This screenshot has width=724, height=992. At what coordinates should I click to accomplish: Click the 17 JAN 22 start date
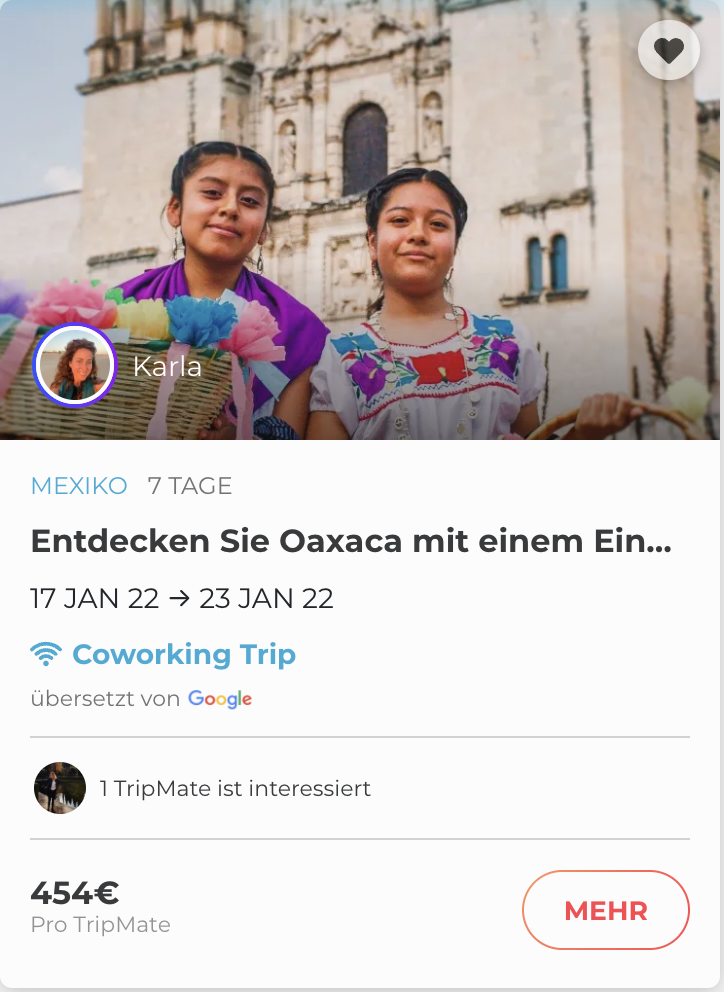[95, 598]
